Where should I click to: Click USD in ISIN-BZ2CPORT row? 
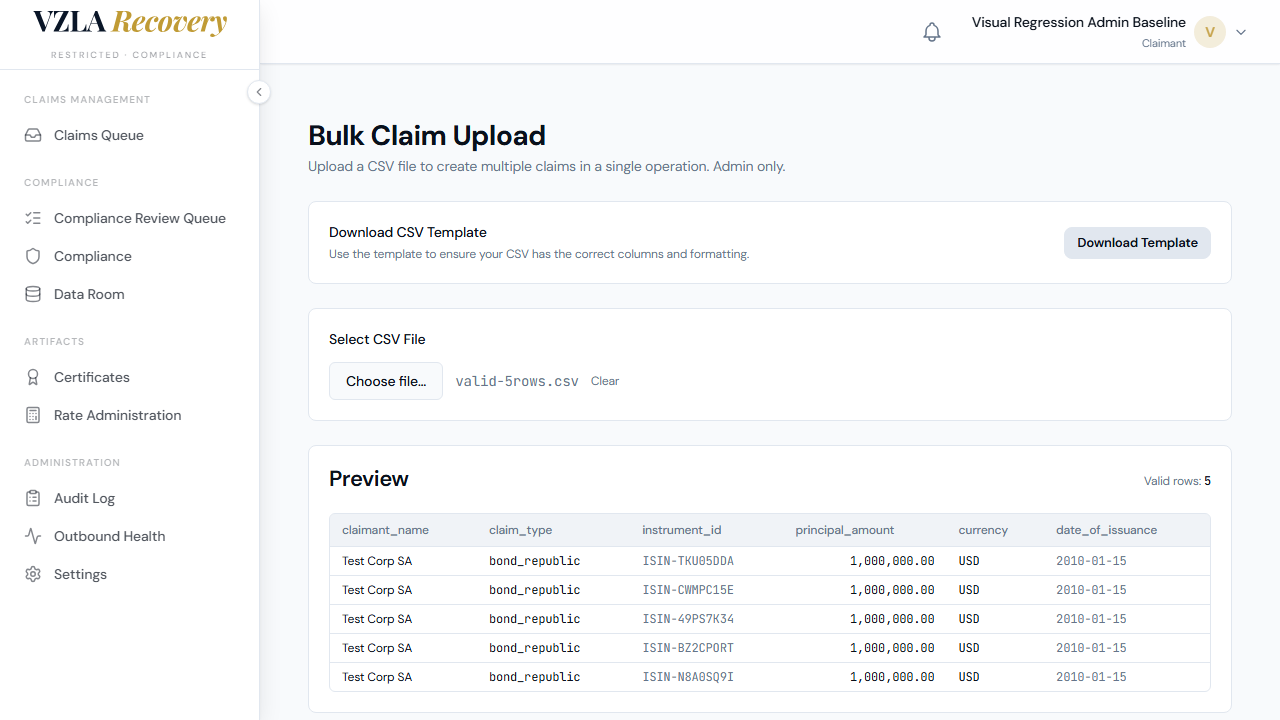969,648
